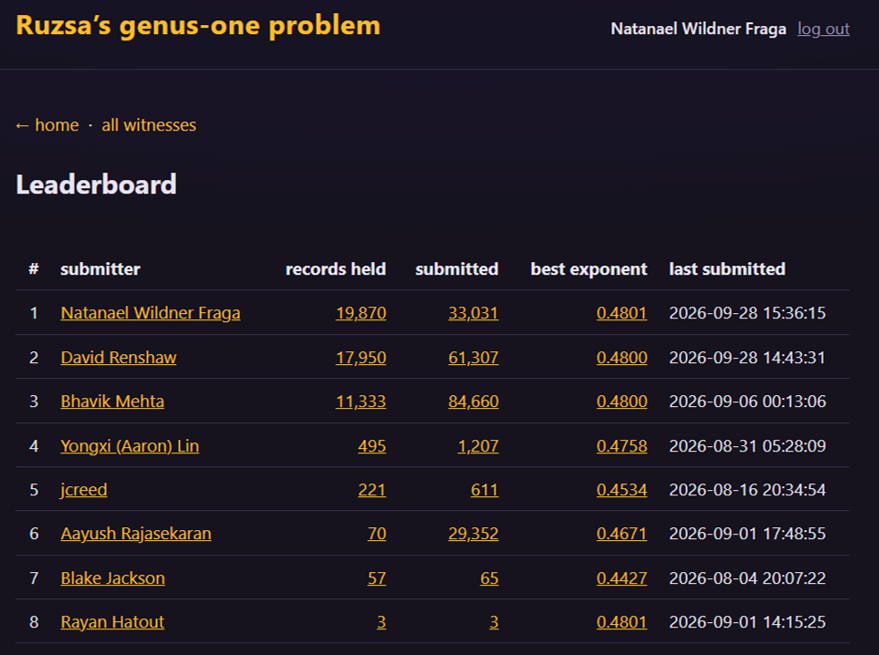Screen dimensions: 879x655
Task: Open Aayush Rajasekaran's profile link
Action: (136, 533)
